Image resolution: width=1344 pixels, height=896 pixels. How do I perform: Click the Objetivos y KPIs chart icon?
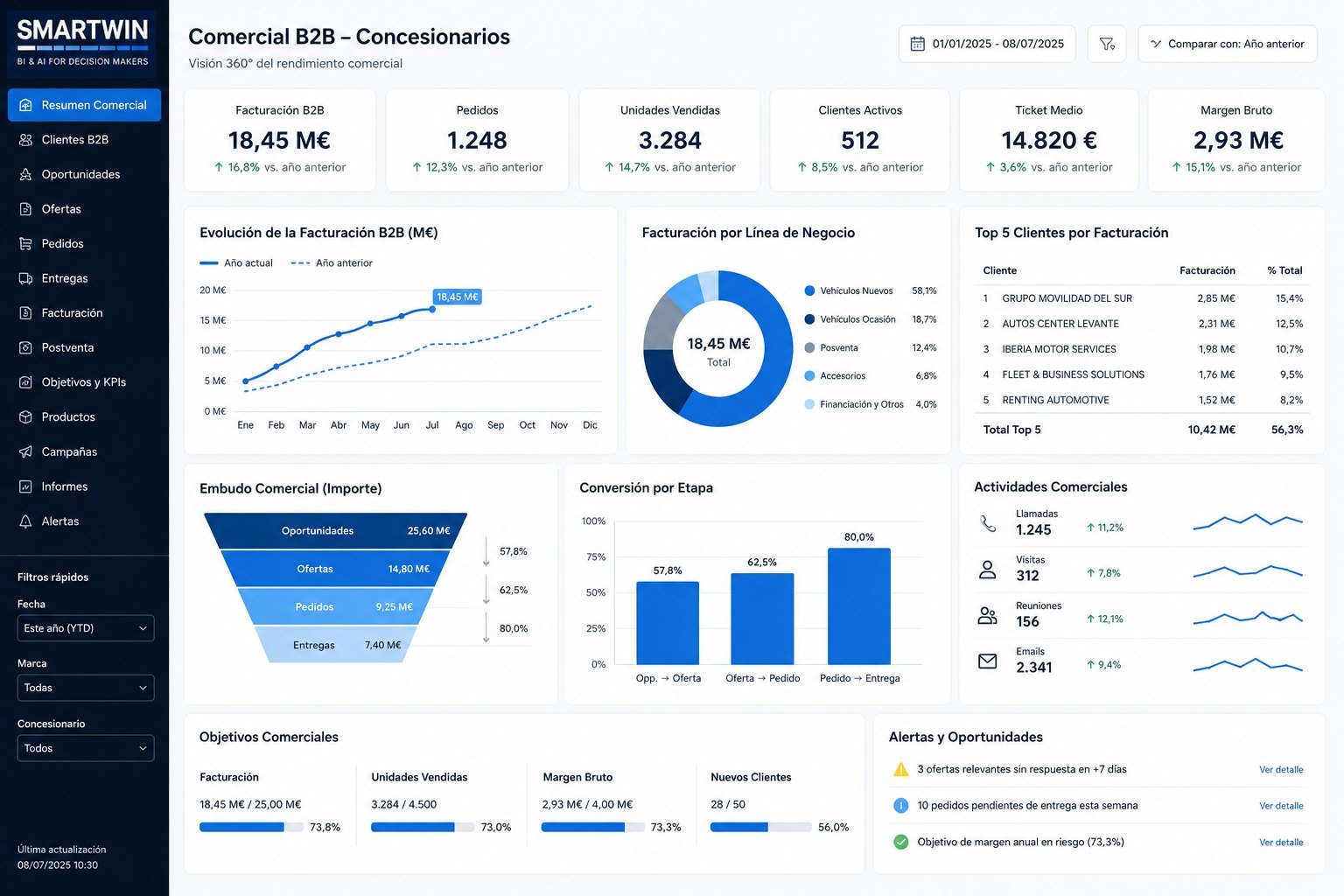coord(25,382)
